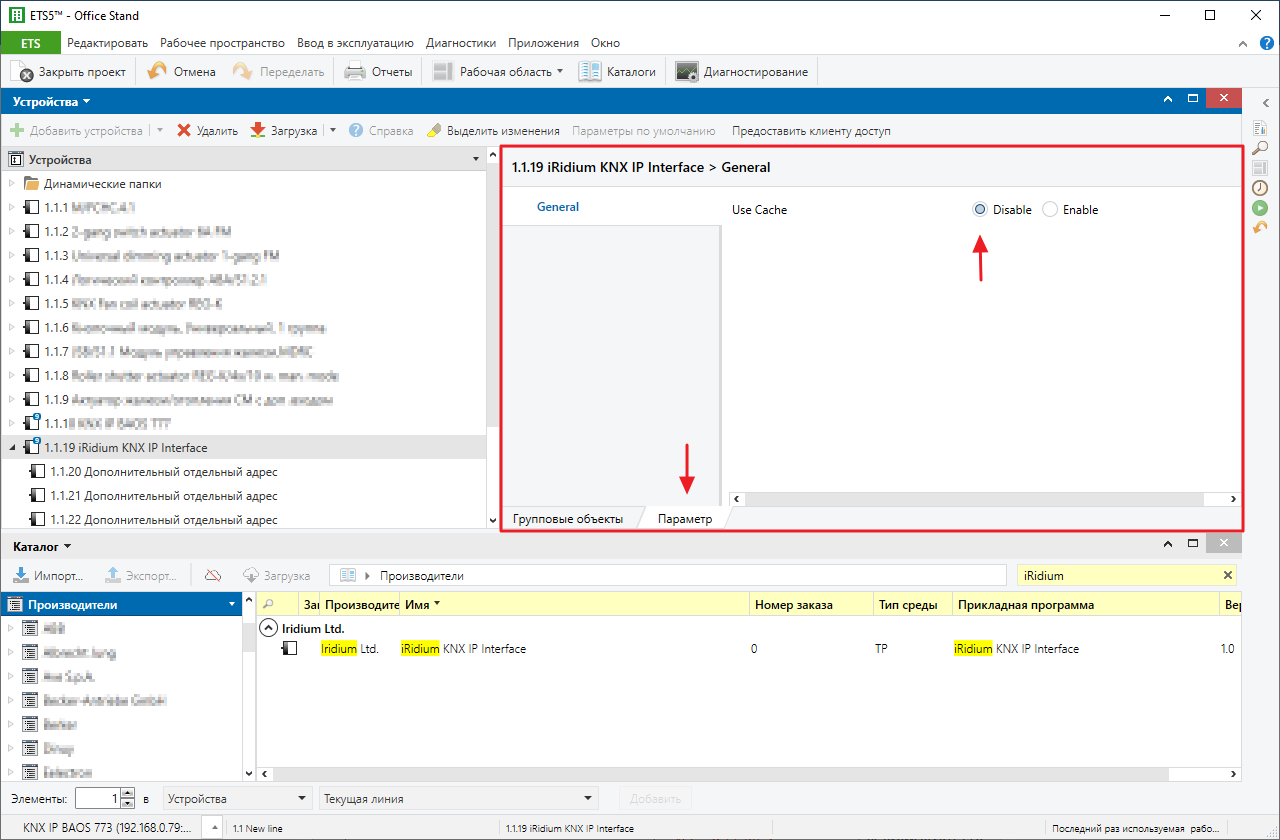The width and height of the screenshot is (1280, 840).
Task: Delete the selected device with Удалить
Action: 207,130
